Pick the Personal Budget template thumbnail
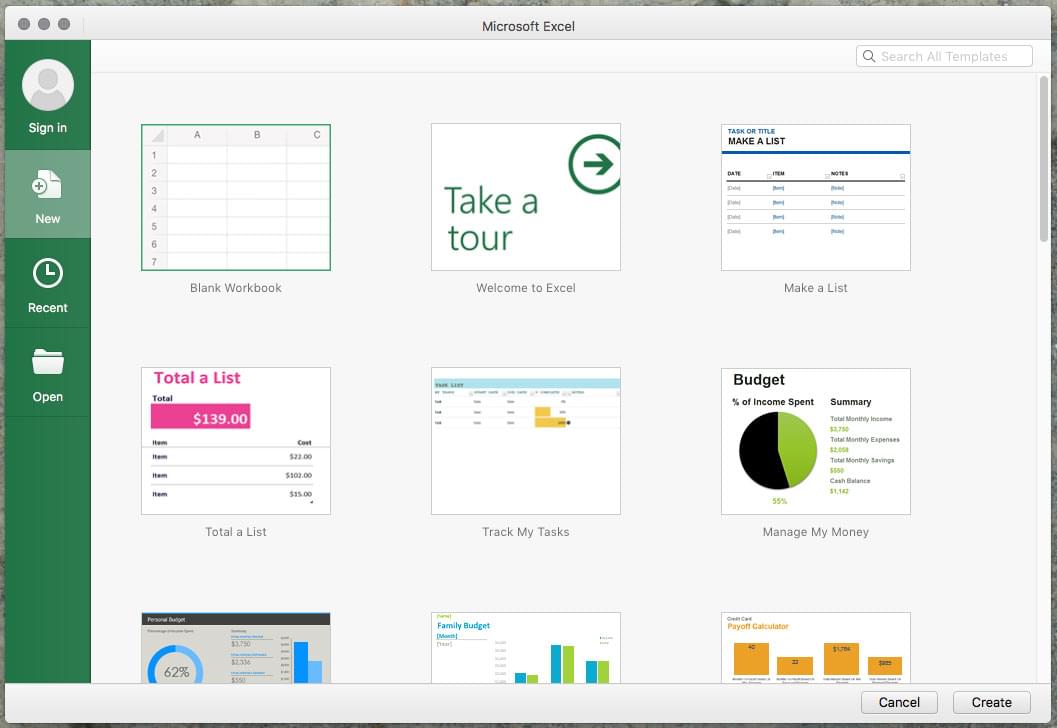 (x=236, y=648)
